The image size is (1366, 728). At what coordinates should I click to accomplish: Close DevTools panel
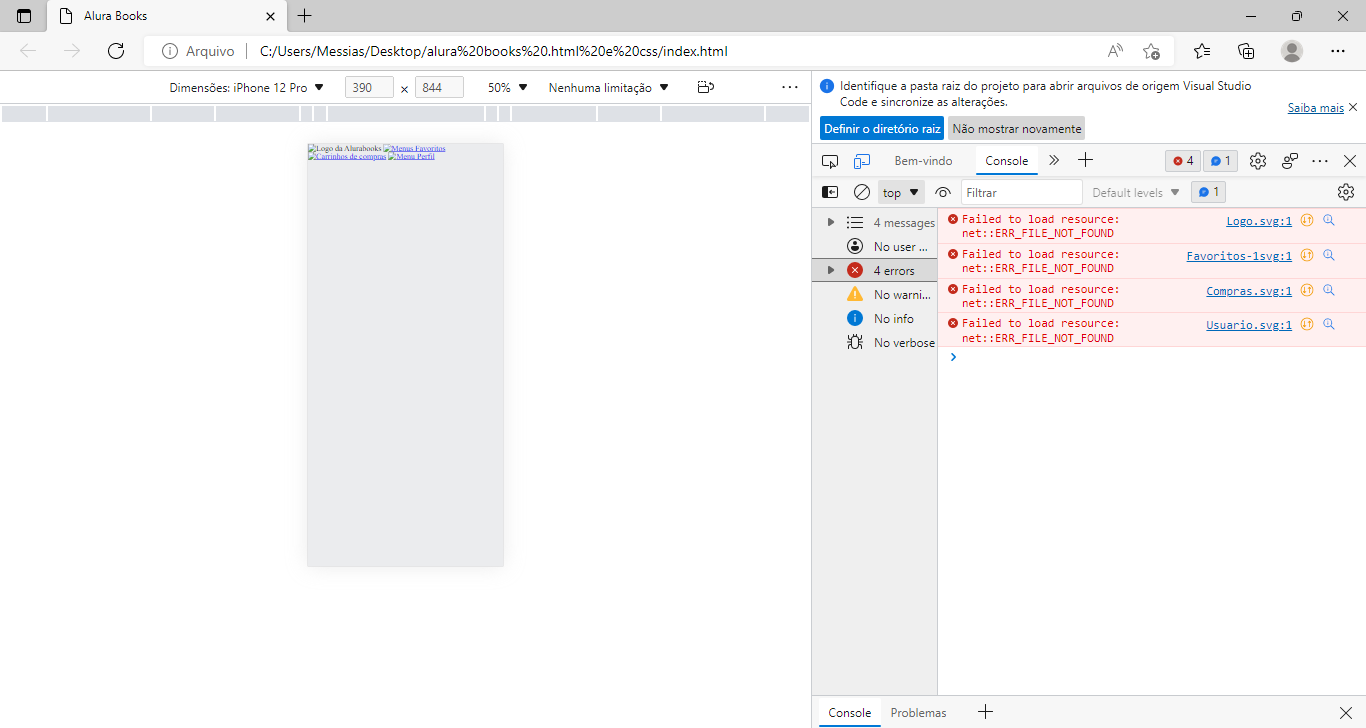(1350, 161)
